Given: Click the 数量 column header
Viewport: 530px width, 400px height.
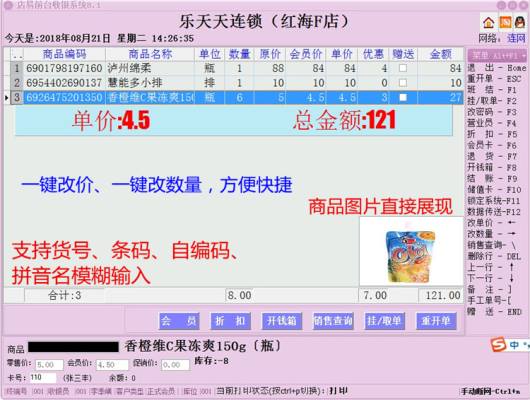Looking at the screenshot, I should coord(239,54).
